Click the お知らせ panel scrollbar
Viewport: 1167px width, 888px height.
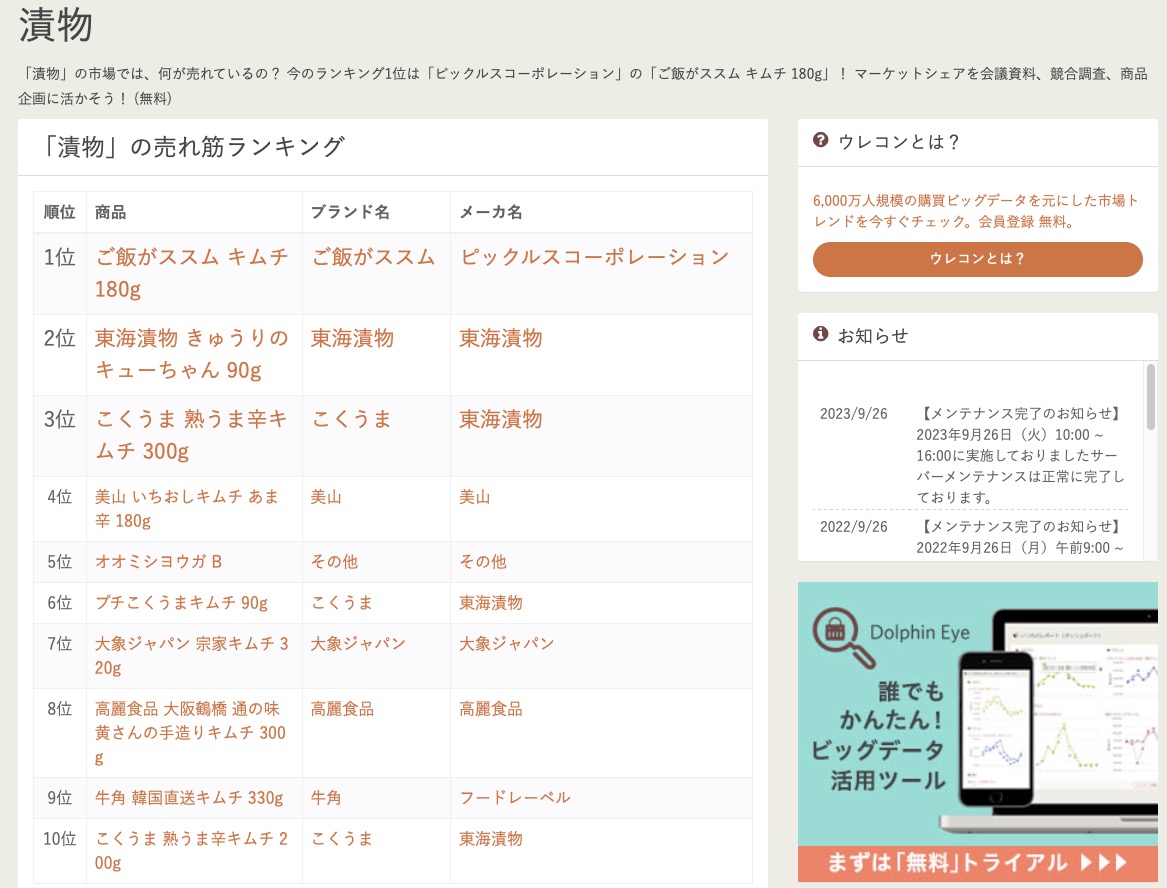pos(1150,400)
